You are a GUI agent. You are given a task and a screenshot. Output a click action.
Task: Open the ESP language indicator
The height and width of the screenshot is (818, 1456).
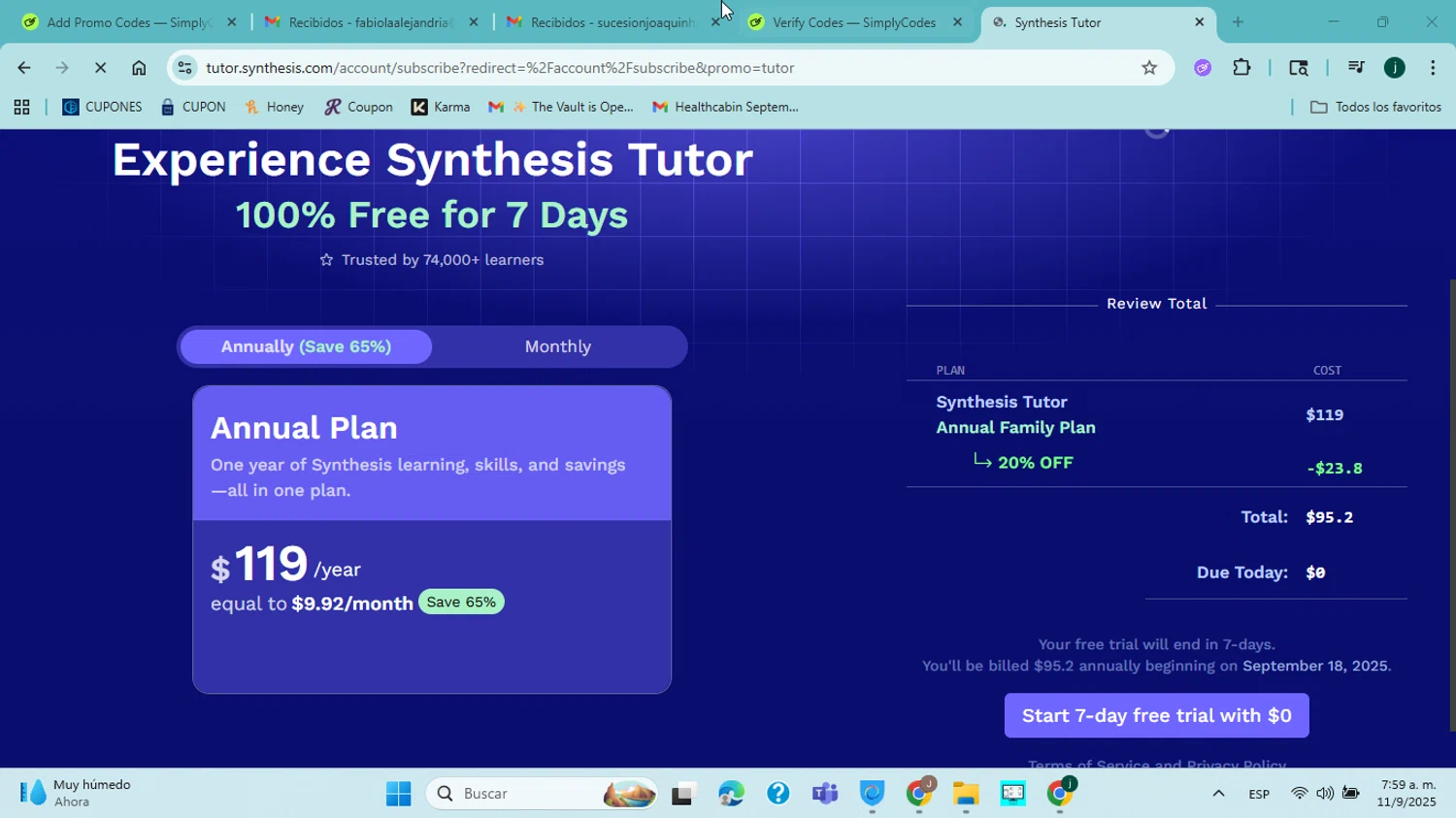[x=1259, y=794]
